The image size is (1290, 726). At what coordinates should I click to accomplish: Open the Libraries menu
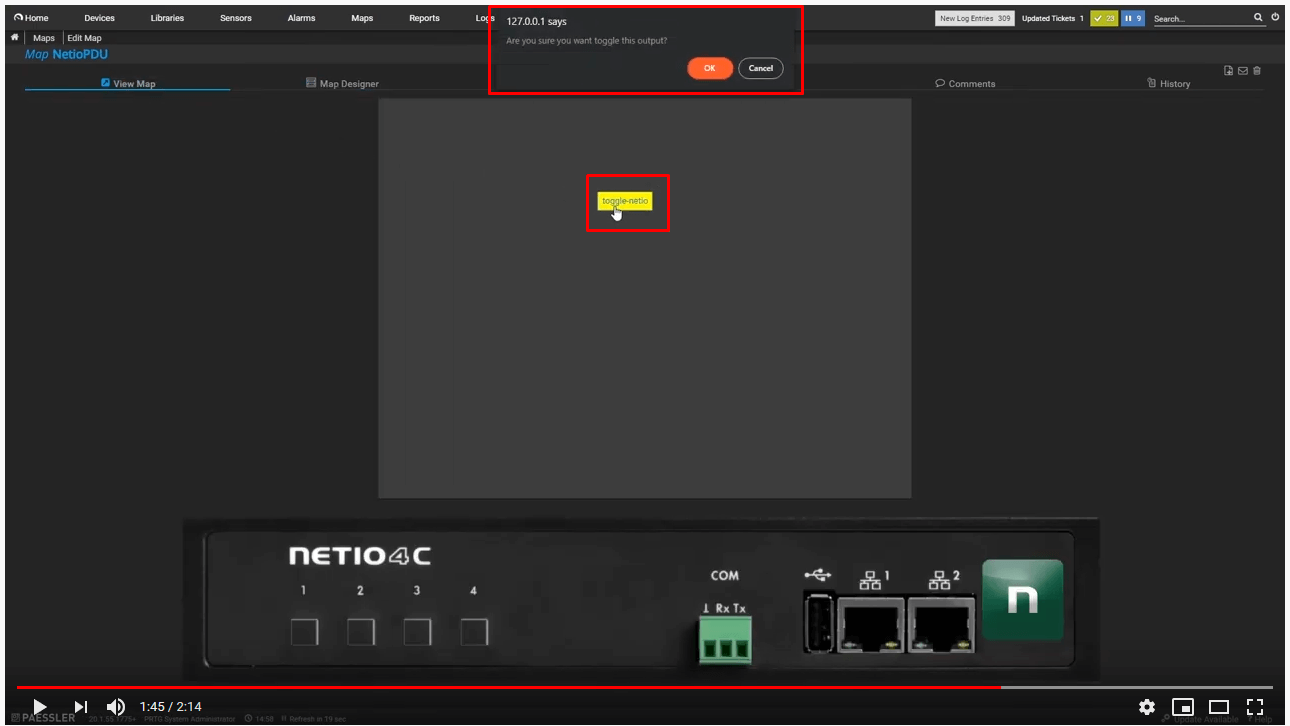tap(167, 18)
